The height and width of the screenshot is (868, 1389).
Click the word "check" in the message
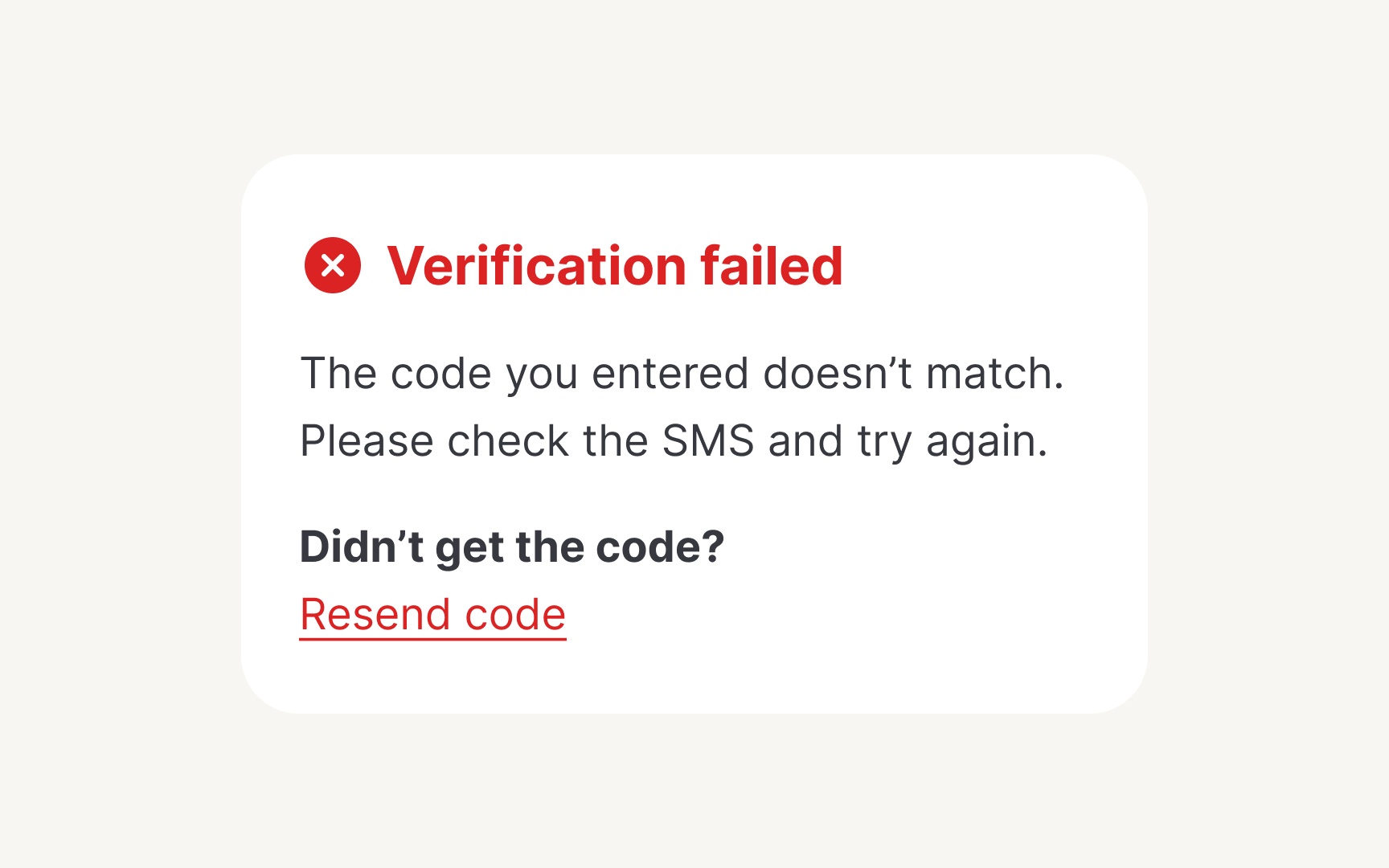coord(508,441)
